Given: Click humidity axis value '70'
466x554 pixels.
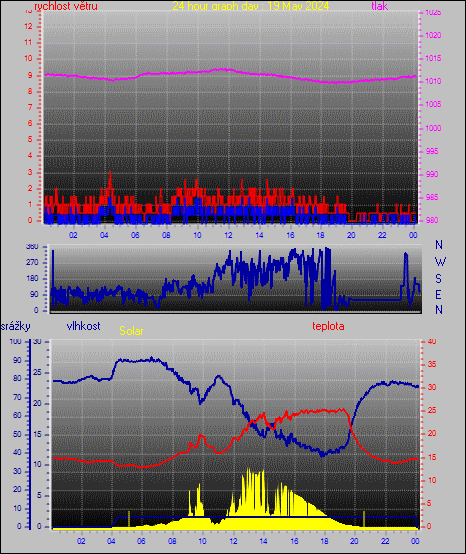Looking at the screenshot, I should click(x=17, y=397).
